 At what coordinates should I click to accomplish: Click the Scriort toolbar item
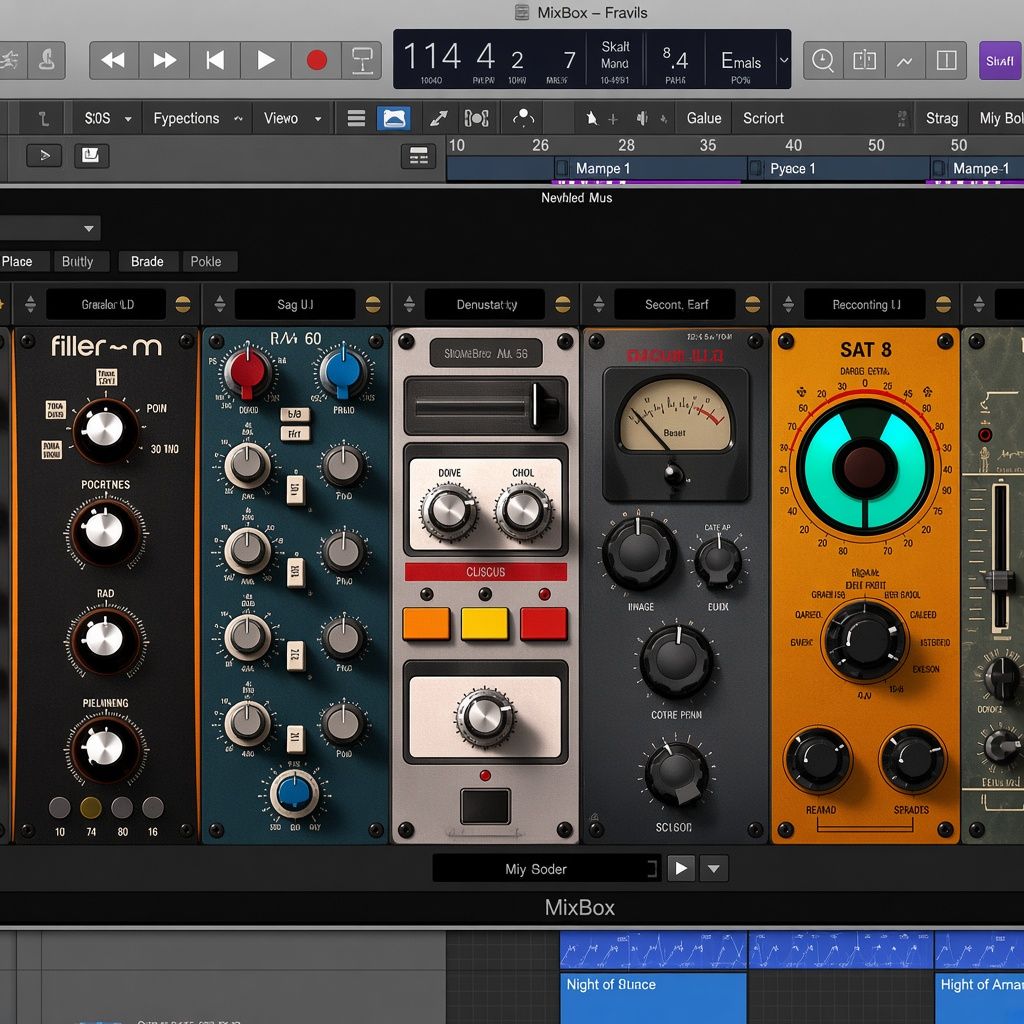click(x=763, y=118)
